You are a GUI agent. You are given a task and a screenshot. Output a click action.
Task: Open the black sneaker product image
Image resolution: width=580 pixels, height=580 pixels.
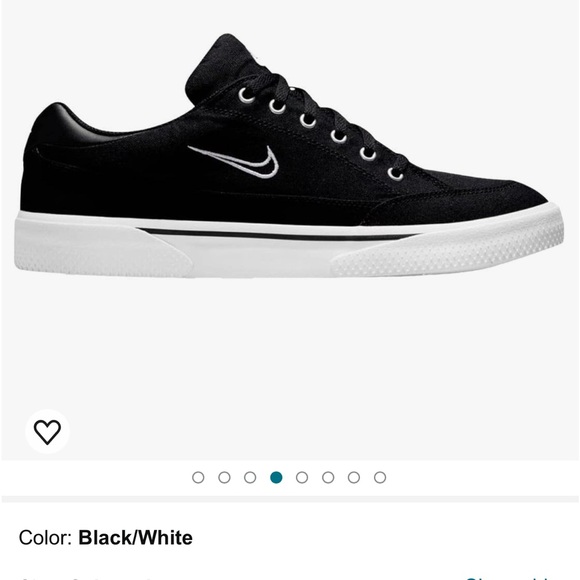tap(289, 155)
